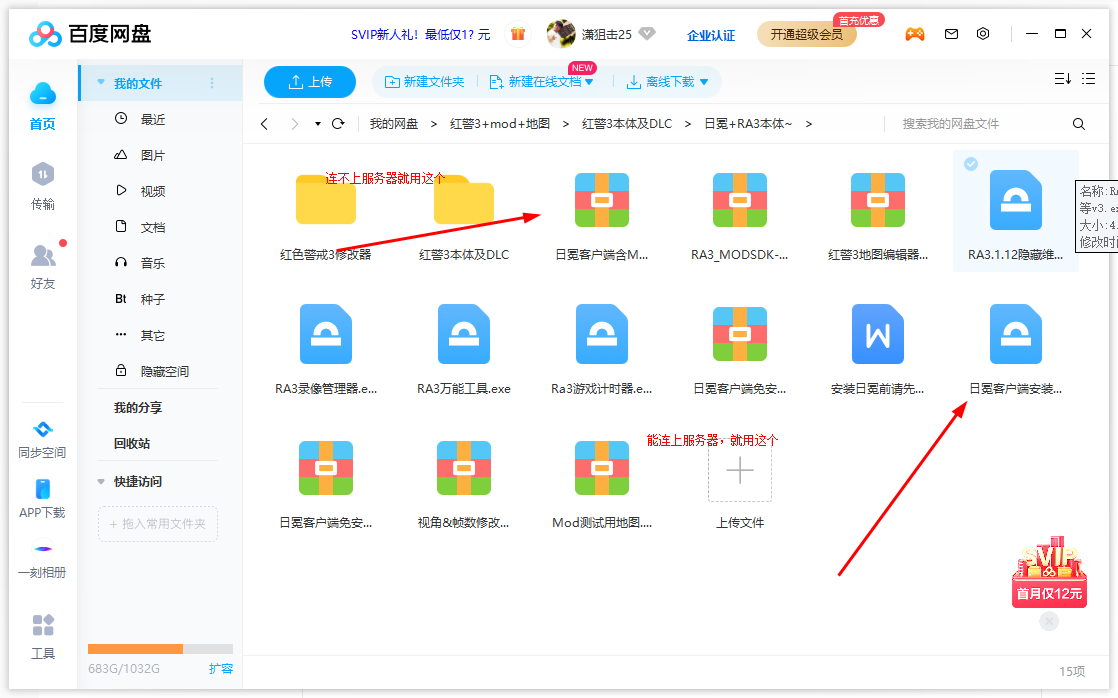This screenshot has height=698, width=1118.
Task: Open the VIP level badge dropdown
Action: pyautogui.click(x=647, y=34)
